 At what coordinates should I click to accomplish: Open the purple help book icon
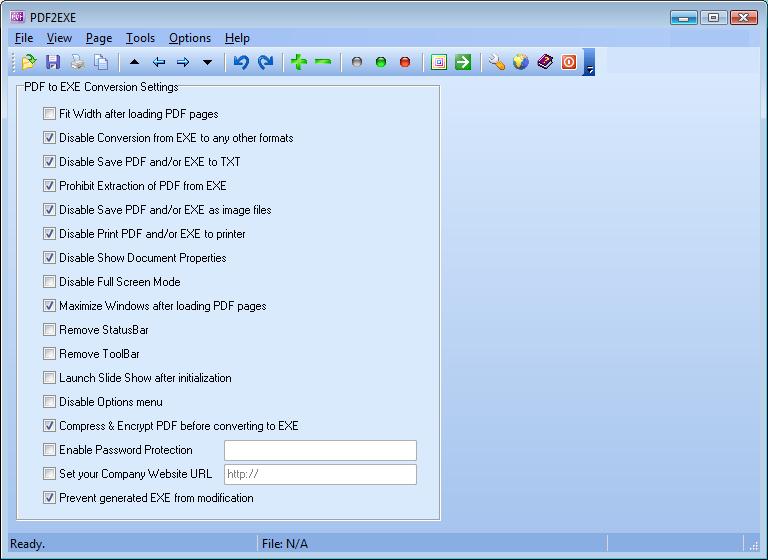point(545,62)
